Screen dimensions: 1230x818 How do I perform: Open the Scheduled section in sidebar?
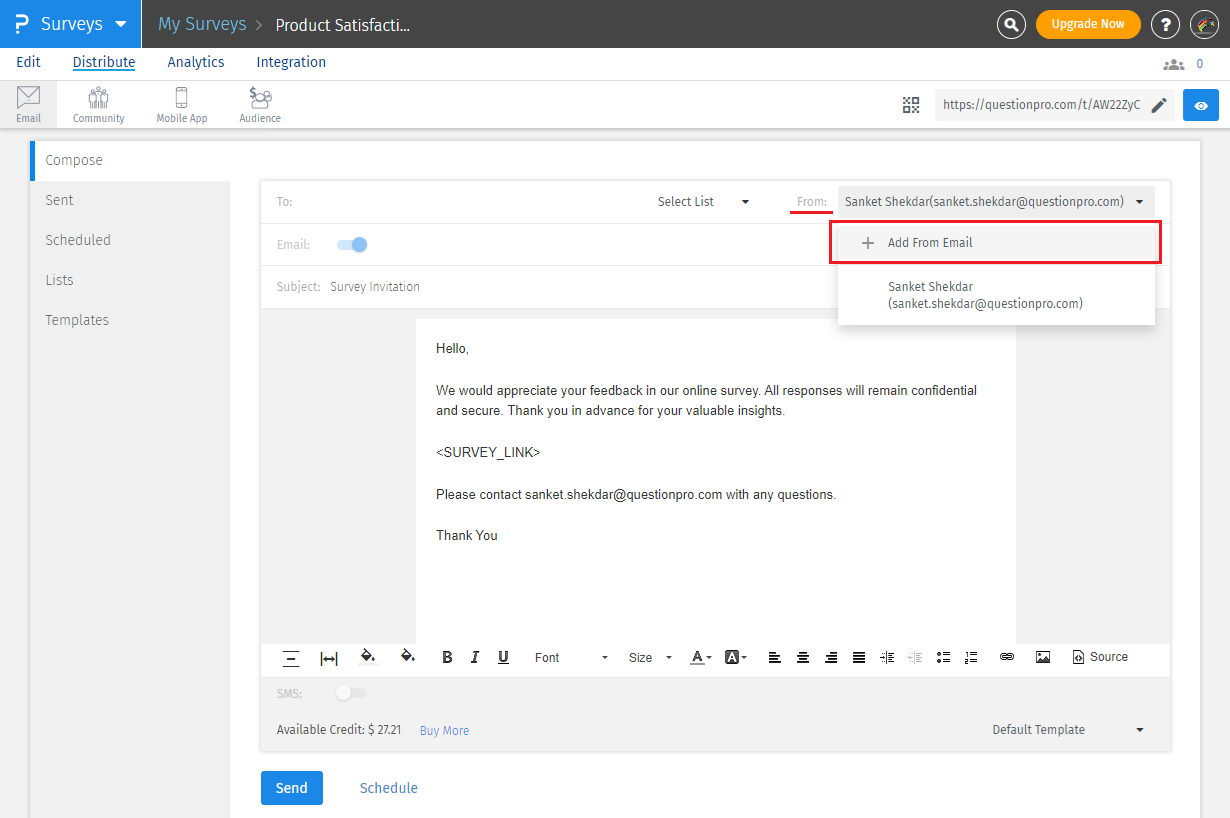point(130,240)
